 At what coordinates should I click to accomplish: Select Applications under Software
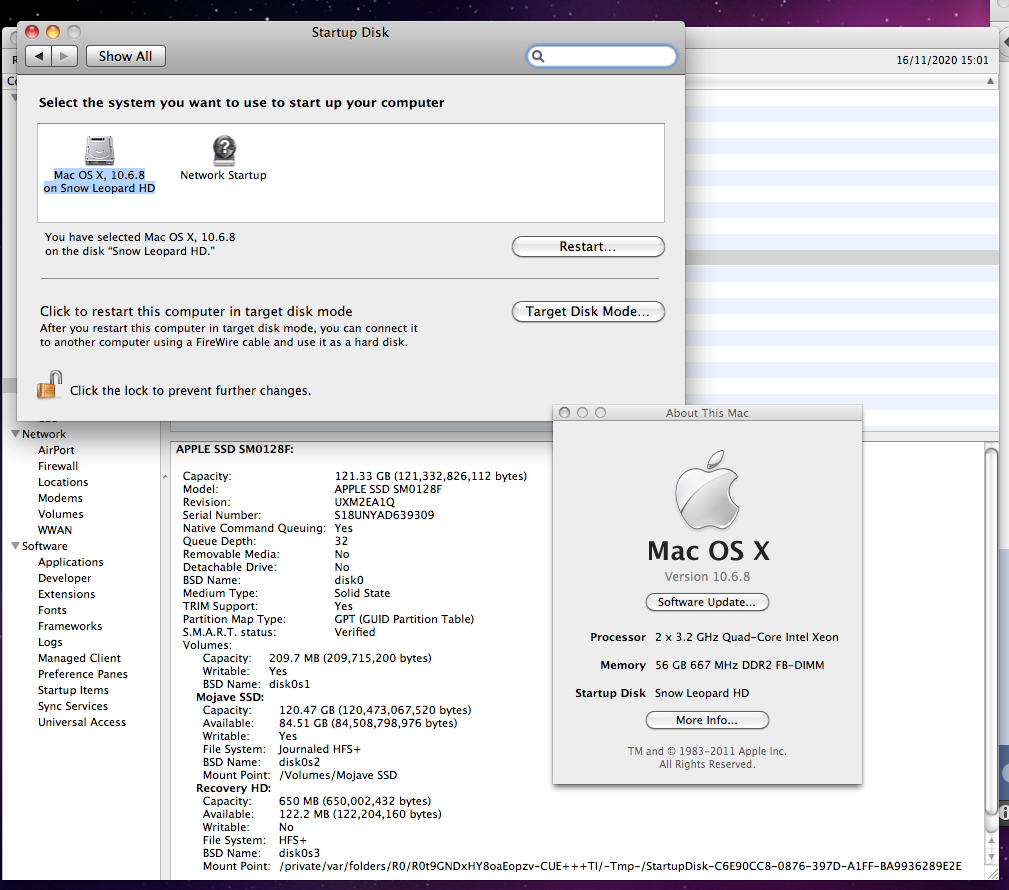click(70, 562)
